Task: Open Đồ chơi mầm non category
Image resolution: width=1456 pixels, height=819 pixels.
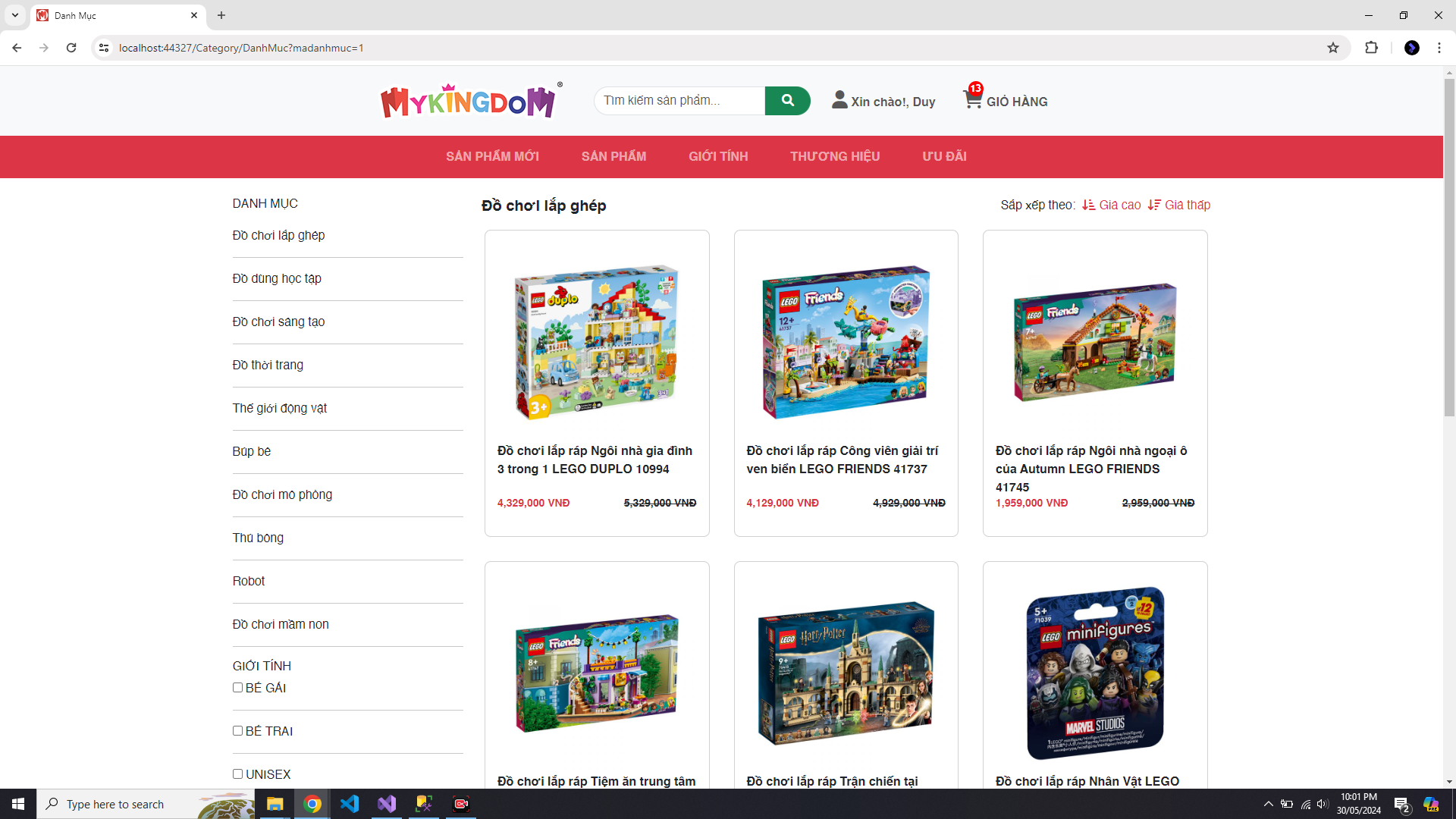Action: point(281,624)
